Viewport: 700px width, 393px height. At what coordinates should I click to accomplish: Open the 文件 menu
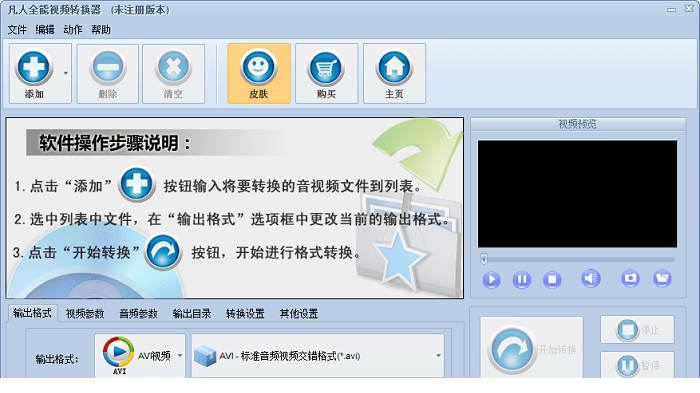pyautogui.click(x=17, y=30)
